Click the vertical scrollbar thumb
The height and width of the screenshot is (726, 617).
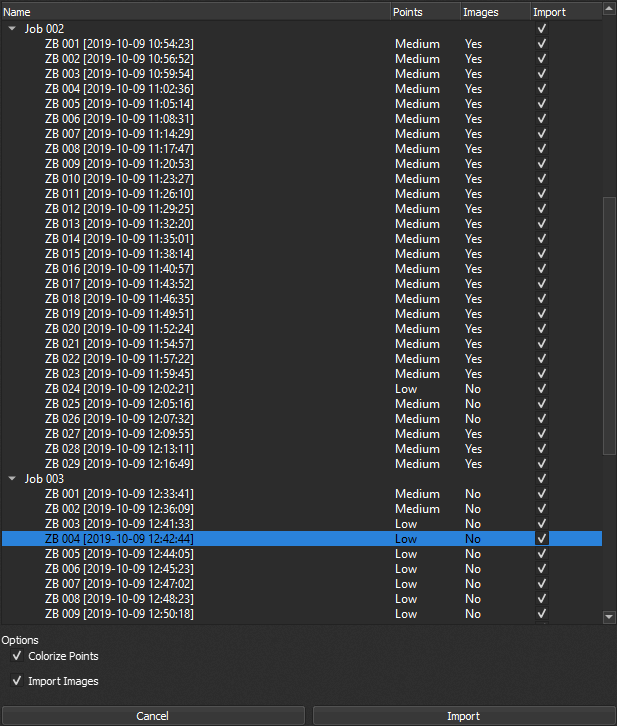[x=609, y=326]
